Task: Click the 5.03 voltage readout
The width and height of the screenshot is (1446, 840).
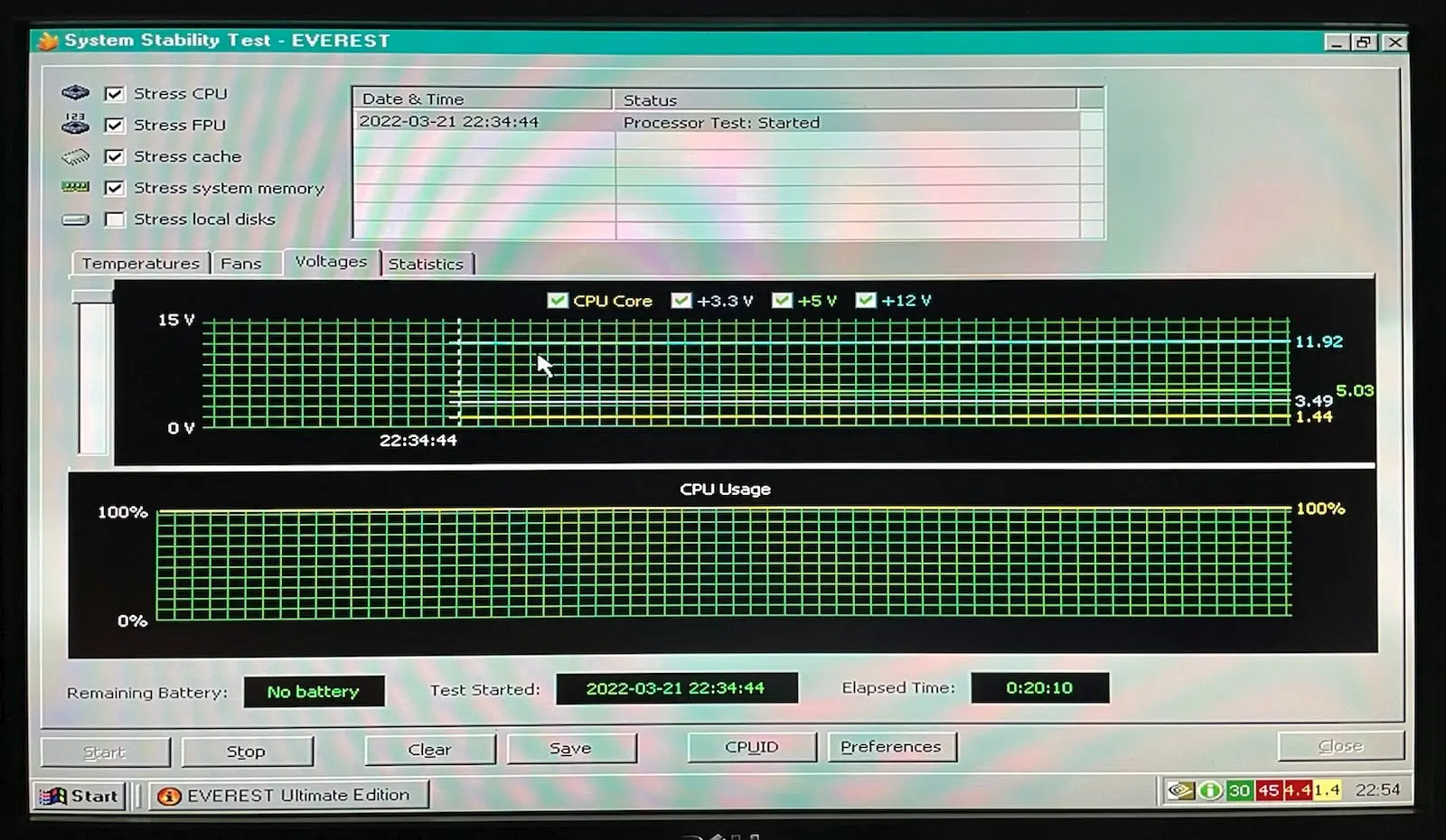Action: click(x=1355, y=391)
